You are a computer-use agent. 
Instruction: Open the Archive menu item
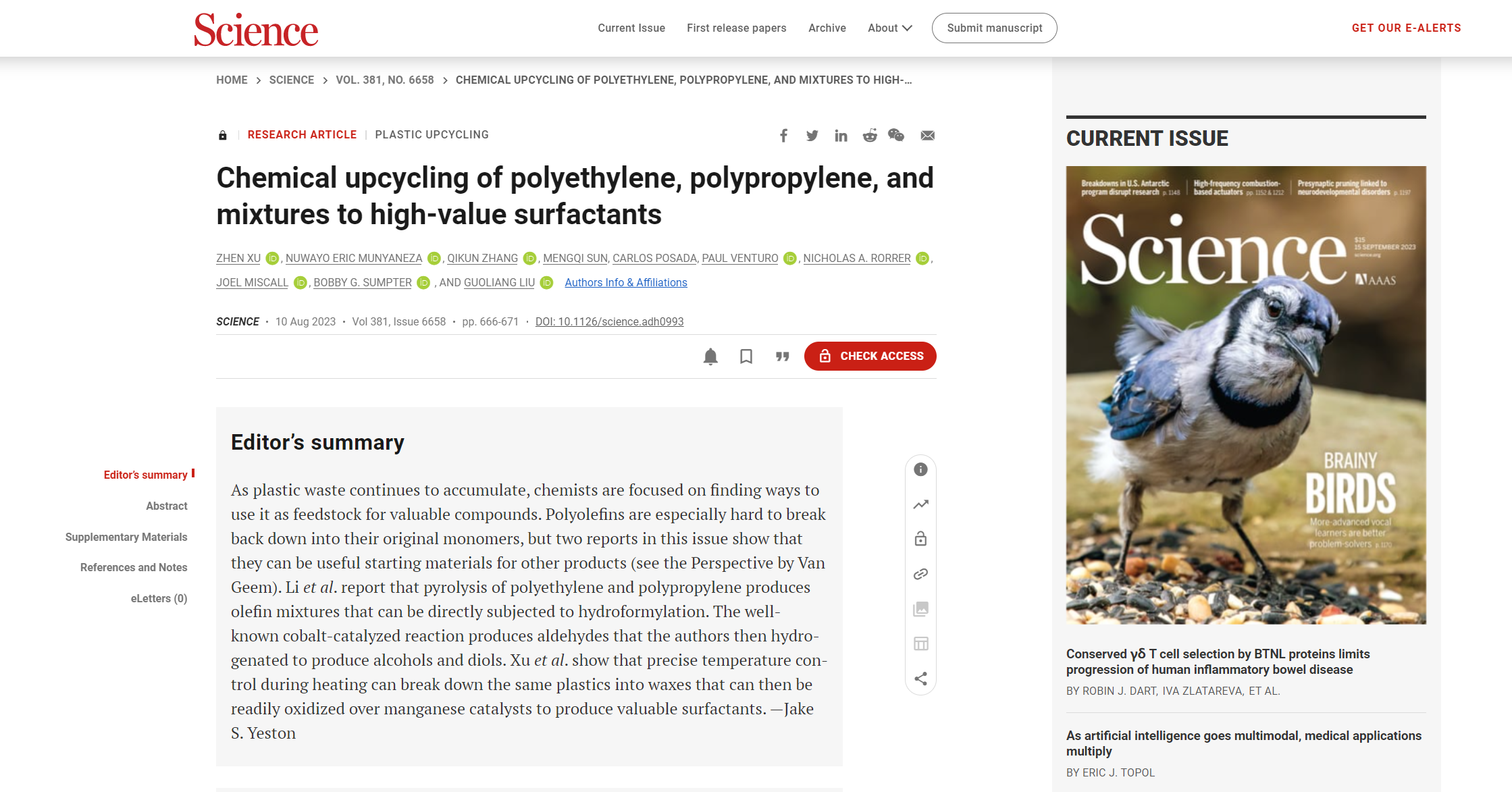[827, 28]
